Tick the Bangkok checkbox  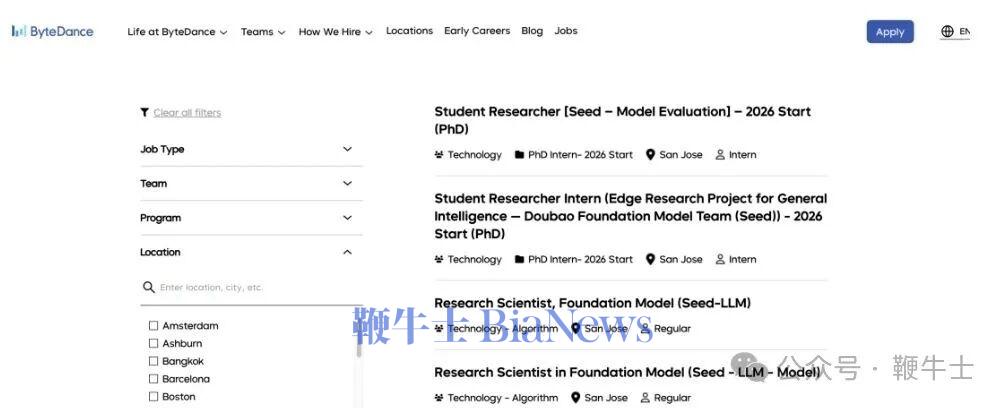(153, 361)
